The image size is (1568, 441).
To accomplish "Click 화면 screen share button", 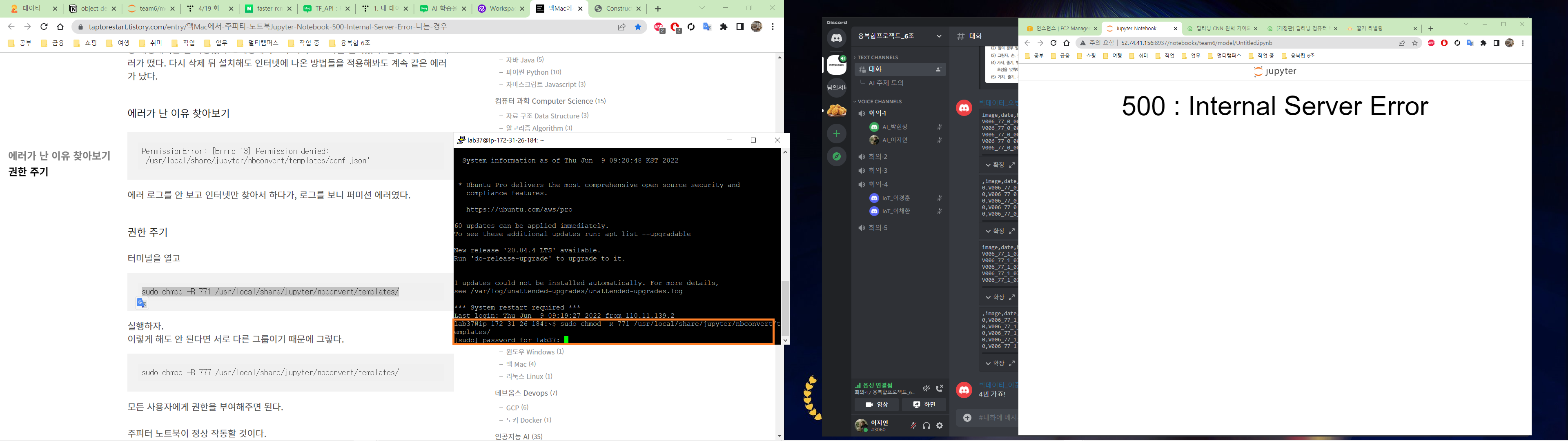I will 924,404.
